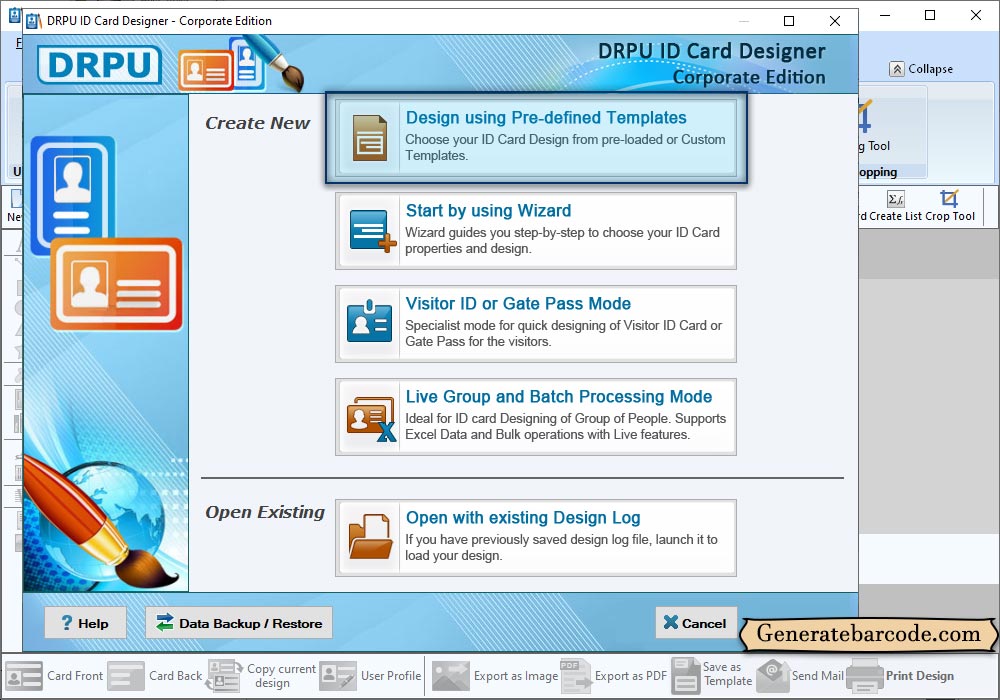Click Copy current design icon

pos(224,676)
